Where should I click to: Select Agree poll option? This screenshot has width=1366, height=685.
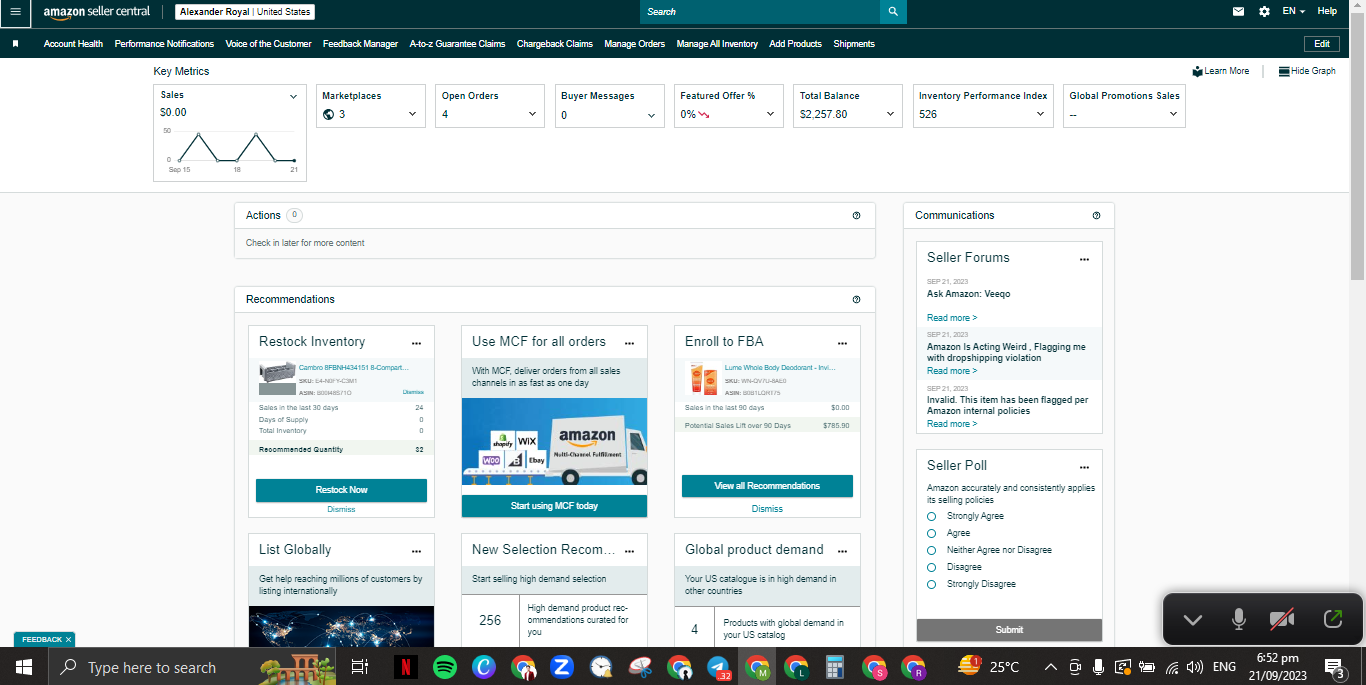tap(931, 533)
